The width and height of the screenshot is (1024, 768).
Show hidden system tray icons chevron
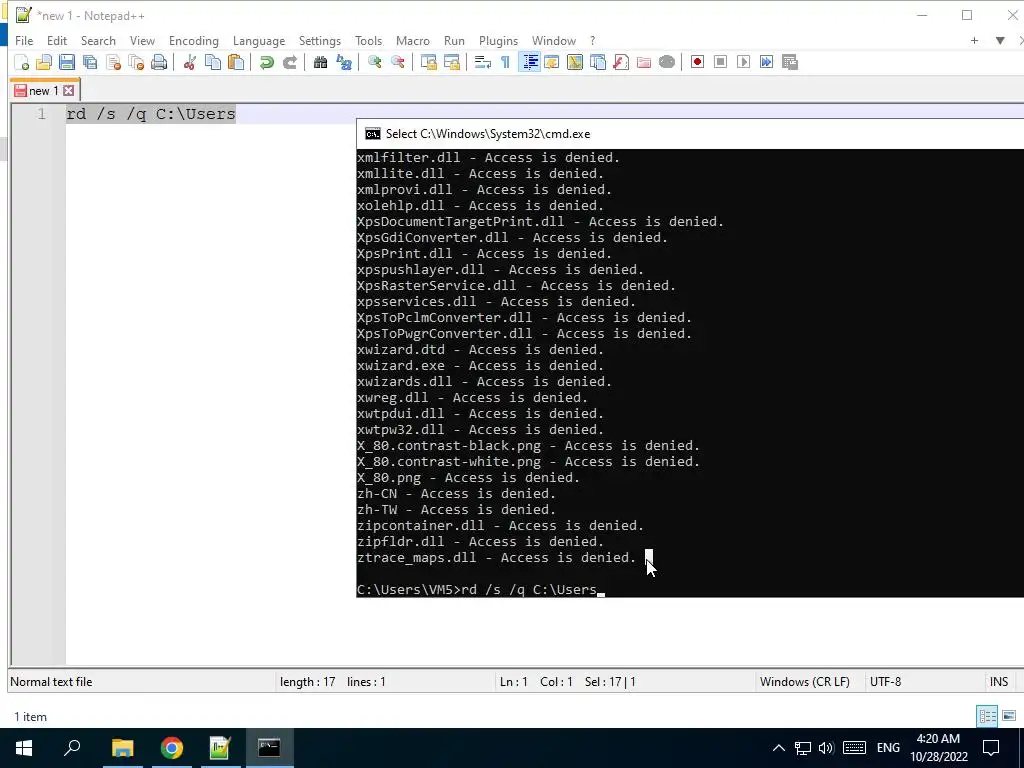[x=778, y=748]
